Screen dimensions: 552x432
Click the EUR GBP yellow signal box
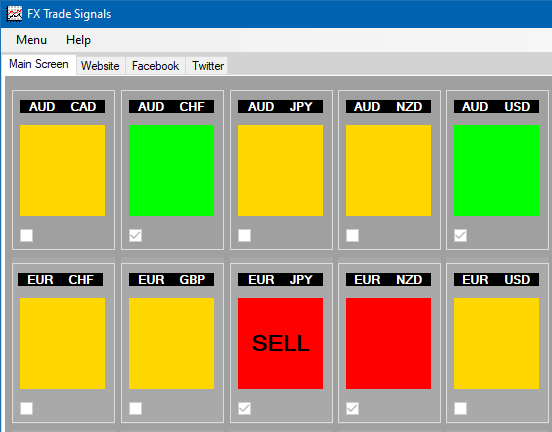[171, 344]
